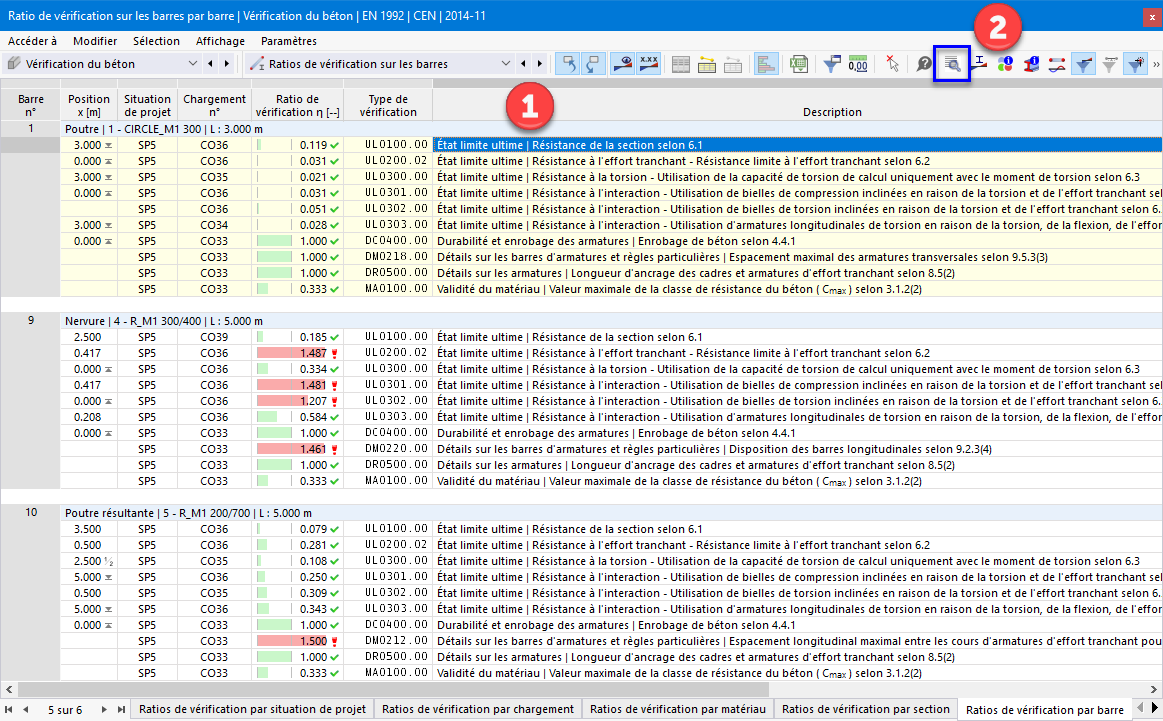Click the greyed-out member table icon
1163x721 pixels.
[733, 65]
